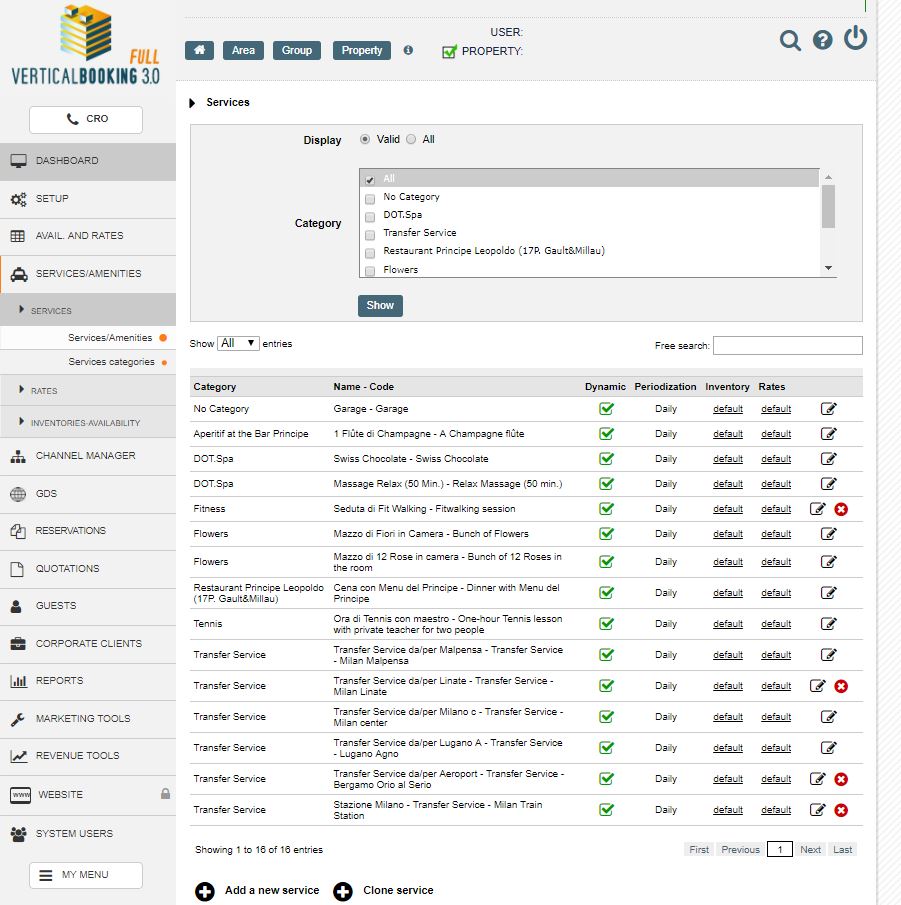Toggle the All category checkbox

(x=370, y=180)
